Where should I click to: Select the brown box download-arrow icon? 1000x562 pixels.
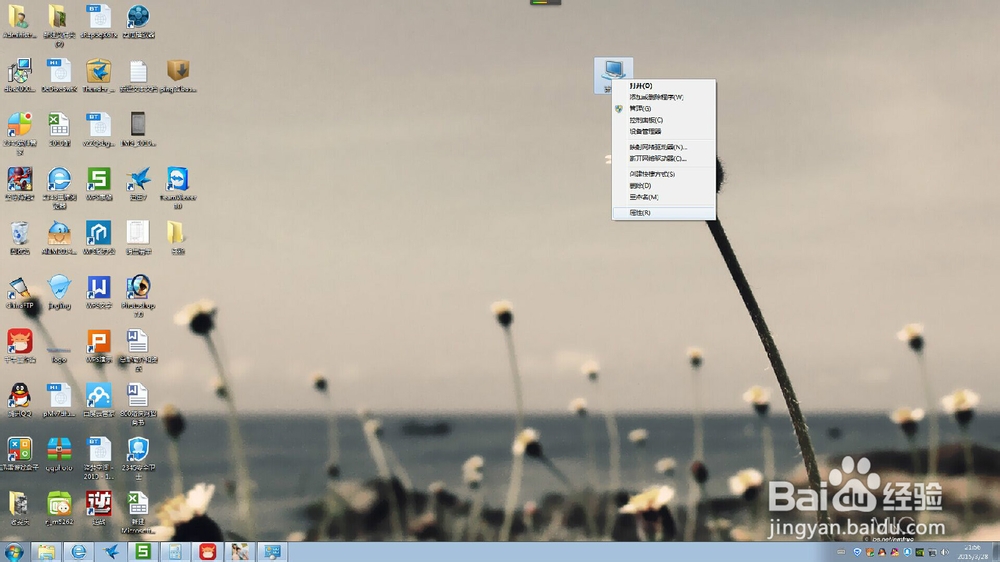coord(178,75)
